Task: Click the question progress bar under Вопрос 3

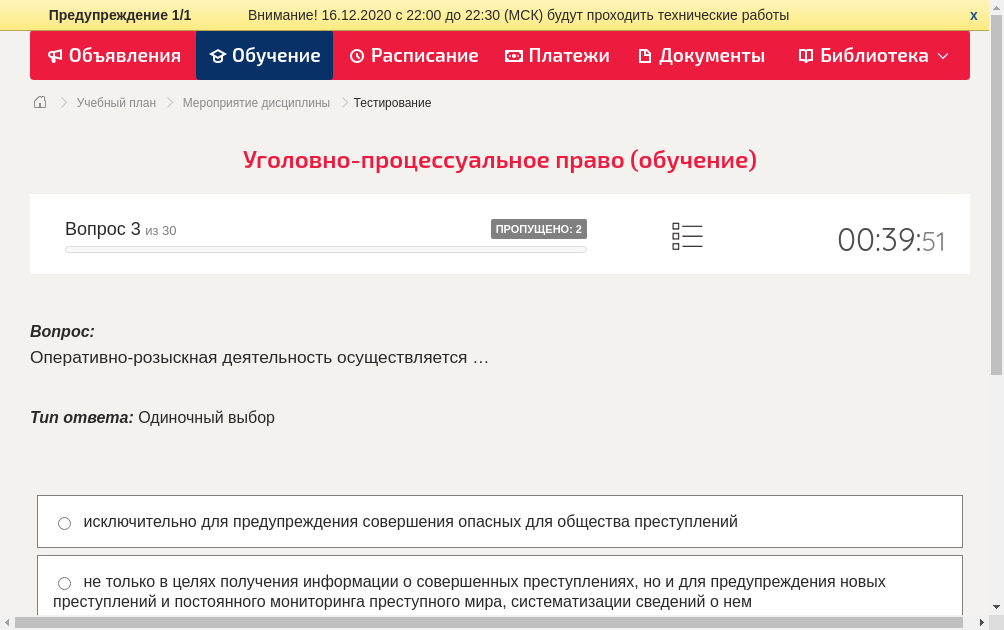Action: click(x=325, y=249)
